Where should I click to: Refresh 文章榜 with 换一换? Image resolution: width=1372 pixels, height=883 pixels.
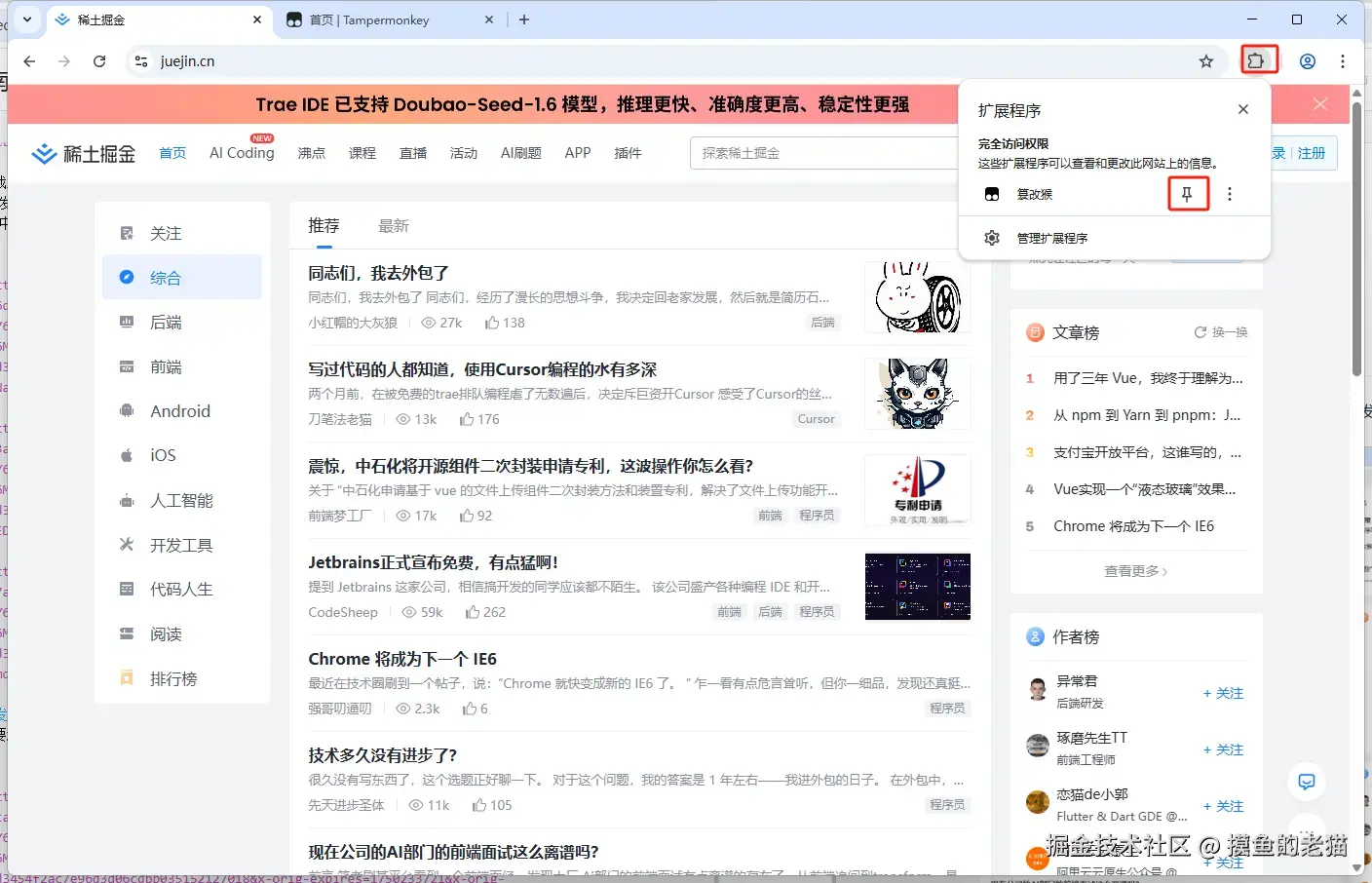(1221, 332)
